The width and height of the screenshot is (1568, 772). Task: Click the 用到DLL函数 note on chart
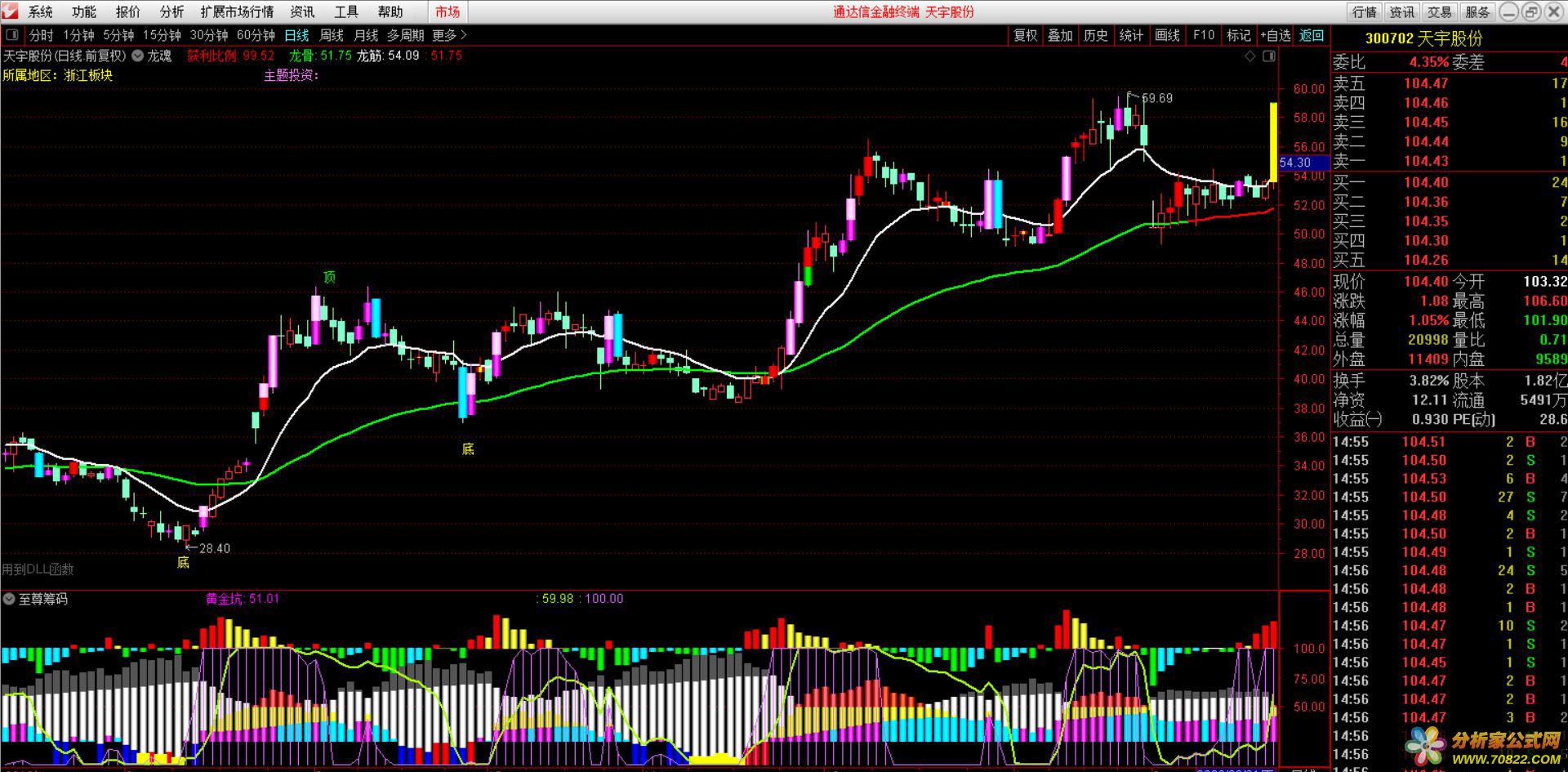coord(38,569)
